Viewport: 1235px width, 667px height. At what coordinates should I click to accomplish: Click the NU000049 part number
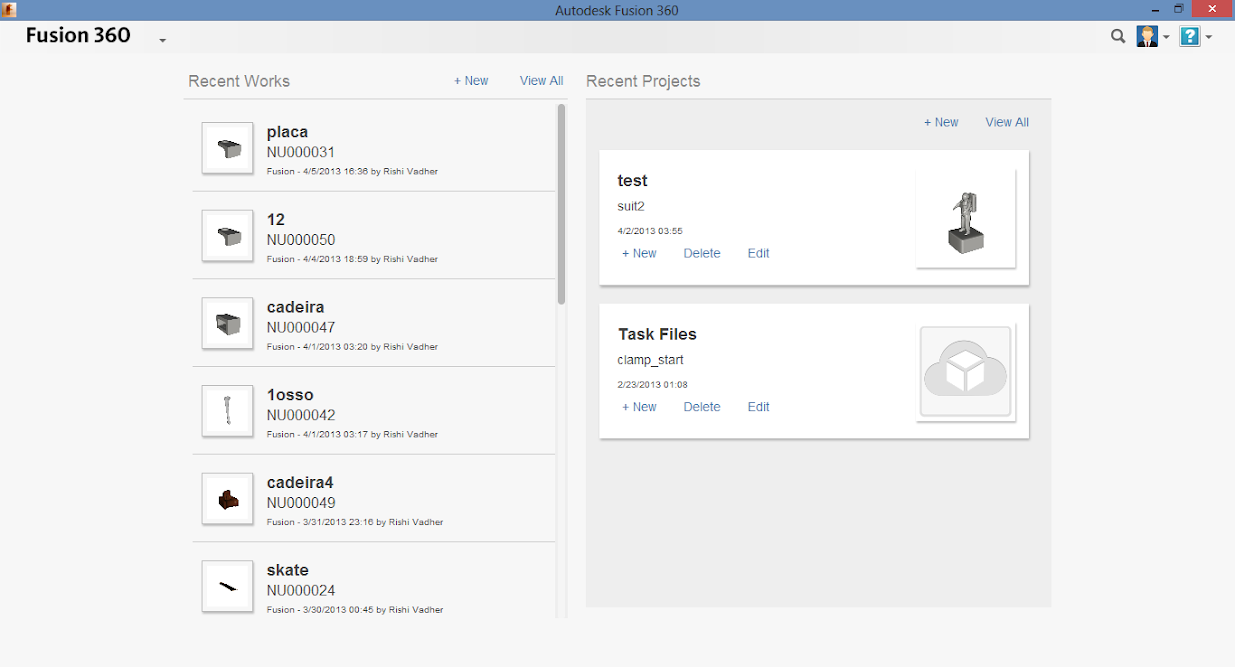(301, 503)
